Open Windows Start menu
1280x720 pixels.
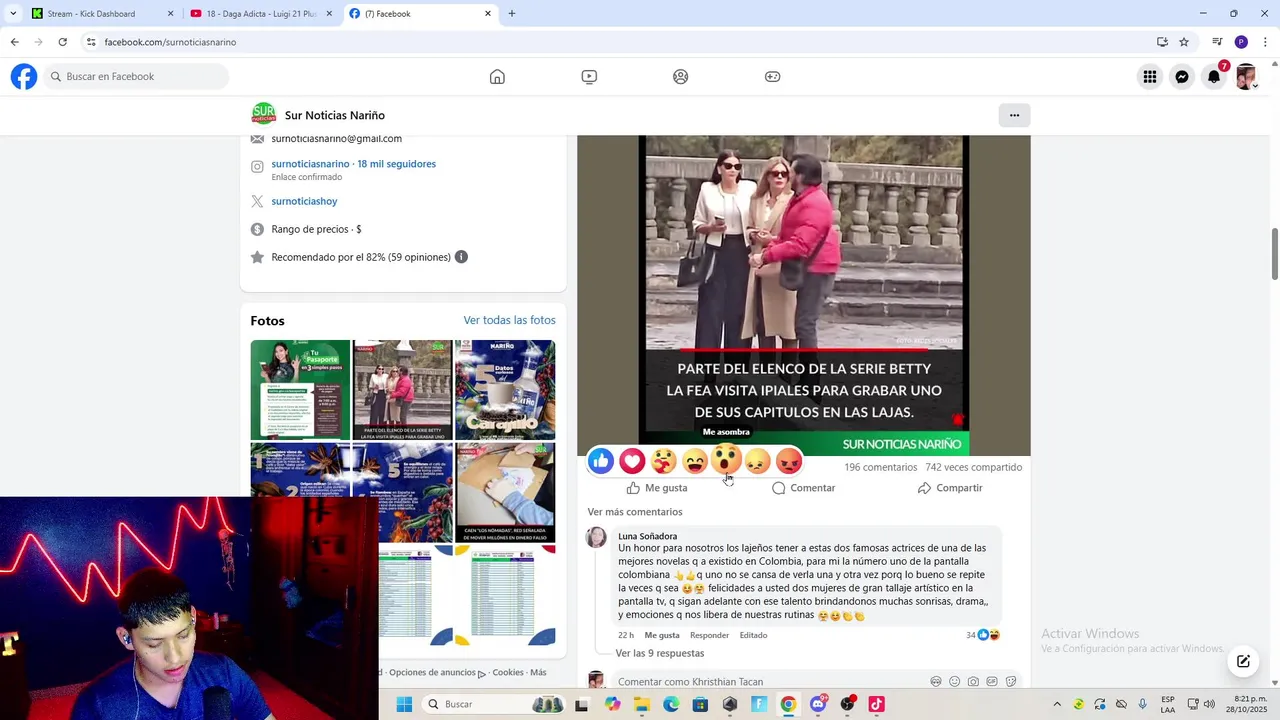click(x=404, y=704)
